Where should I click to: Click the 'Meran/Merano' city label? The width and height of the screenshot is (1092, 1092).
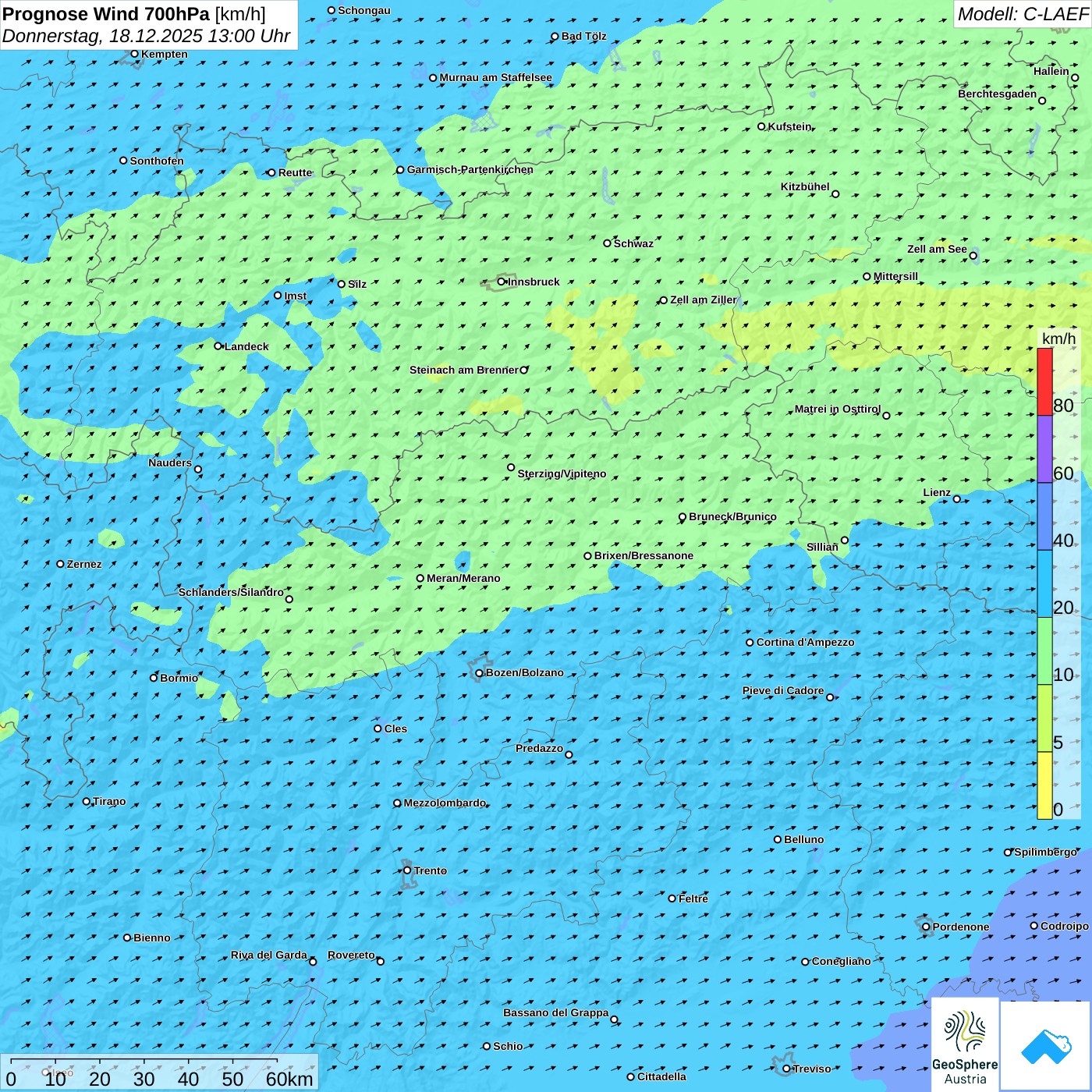pyautogui.click(x=463, y=578)
